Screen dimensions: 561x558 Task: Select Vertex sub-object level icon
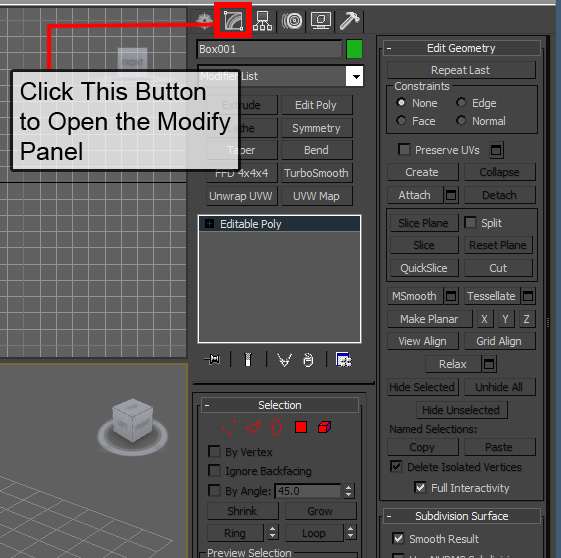(229, 427)
